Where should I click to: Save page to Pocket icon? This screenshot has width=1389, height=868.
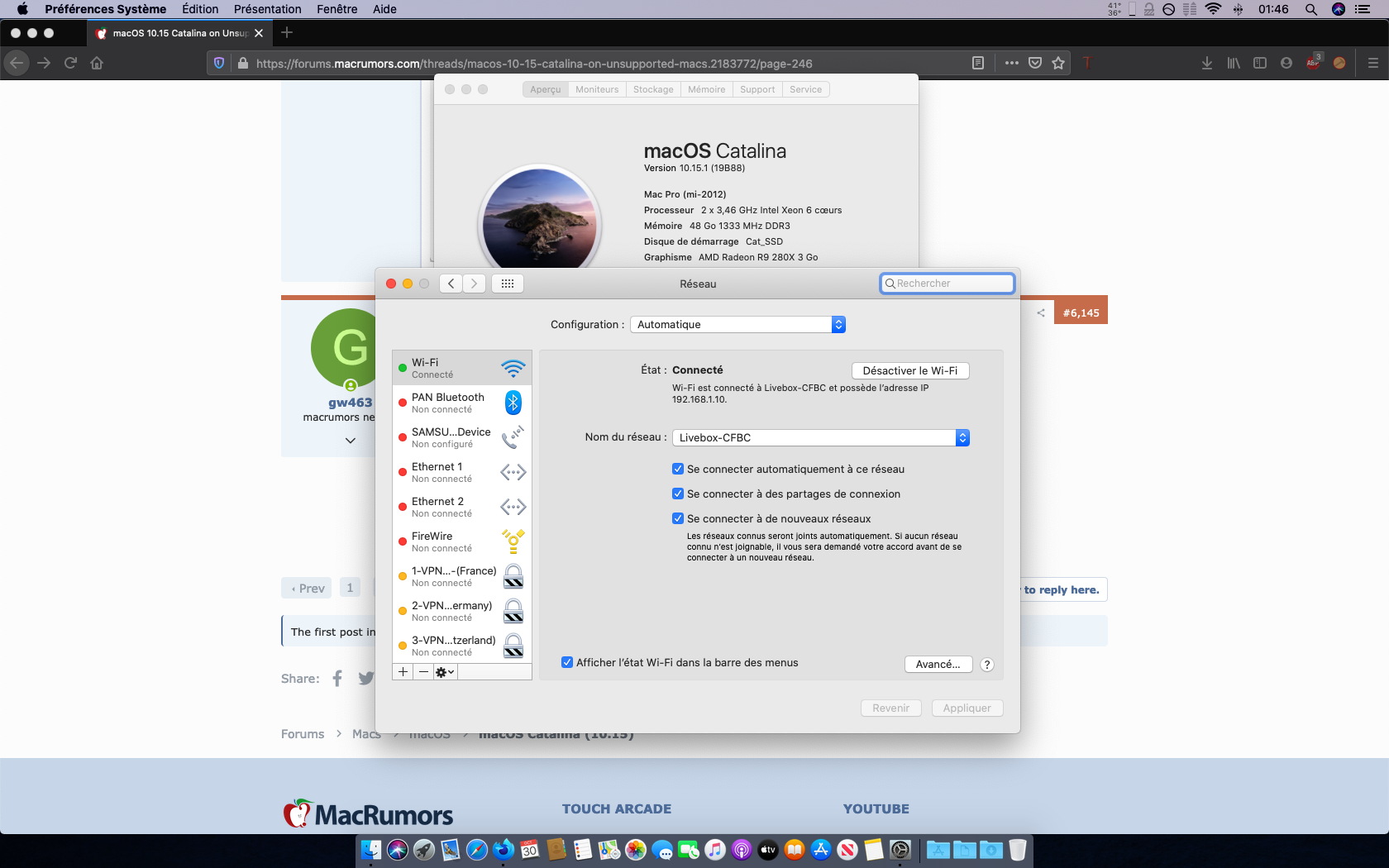[1035, 63]
